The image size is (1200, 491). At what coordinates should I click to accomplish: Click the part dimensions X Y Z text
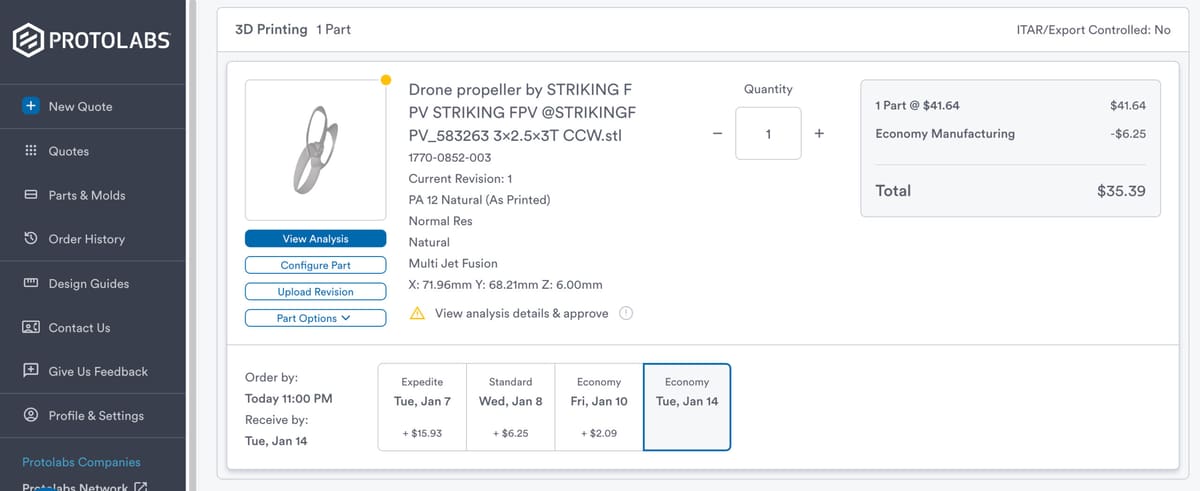click(x=505, y=285)
